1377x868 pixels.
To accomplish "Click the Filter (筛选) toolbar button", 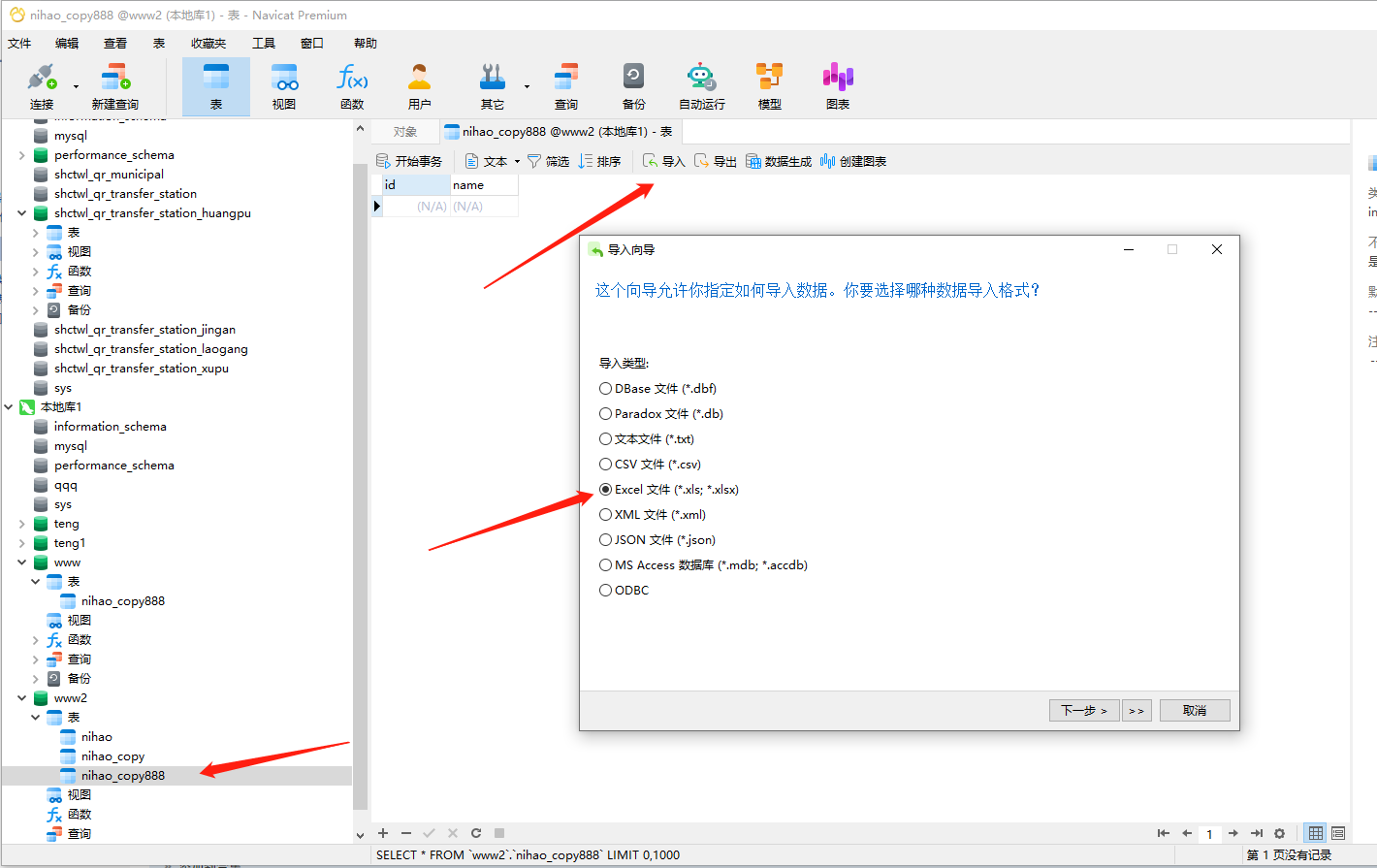I will (x=548, y=161).
